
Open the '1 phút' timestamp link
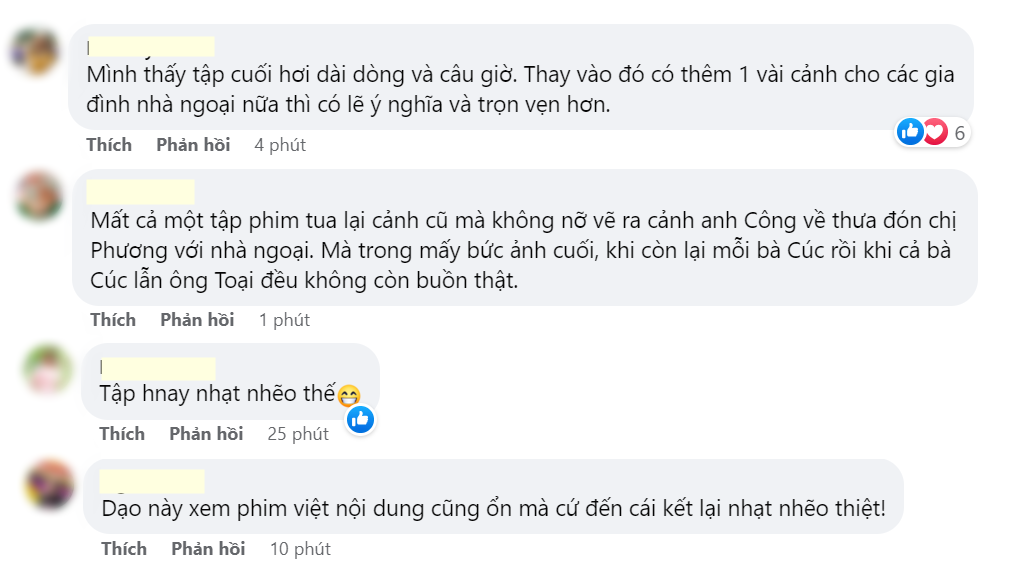click(x=284, y=321)
